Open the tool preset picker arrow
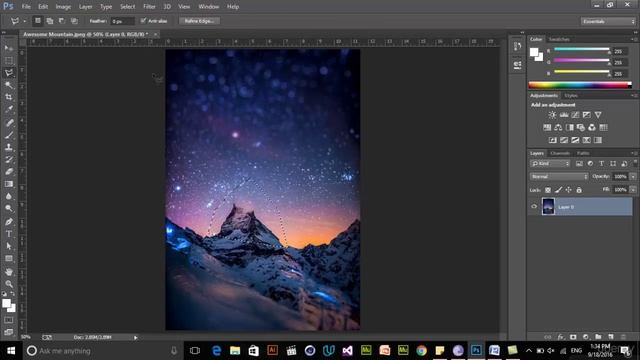The height and width of the screenshot is (360, 640). pyautogui.click(x=24, y=21)
